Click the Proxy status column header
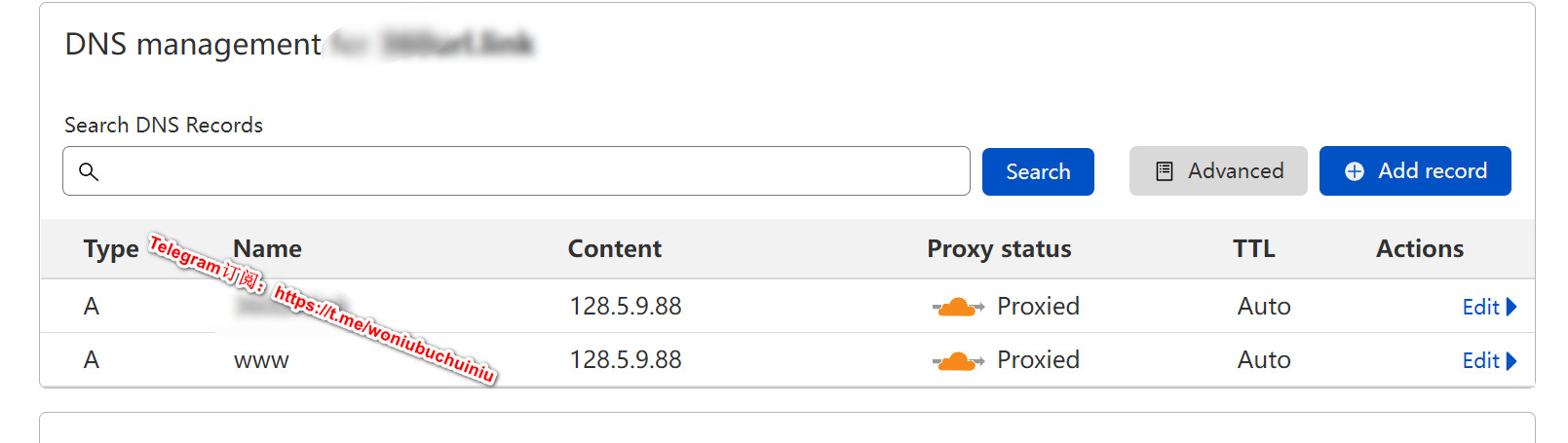This screenshot has height=443, width=1568. [x=999, y=249]
